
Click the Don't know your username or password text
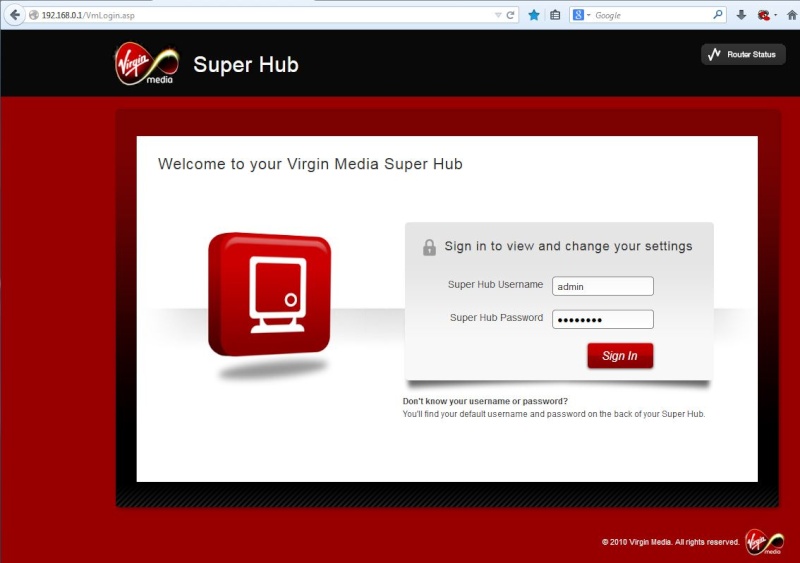485,401
